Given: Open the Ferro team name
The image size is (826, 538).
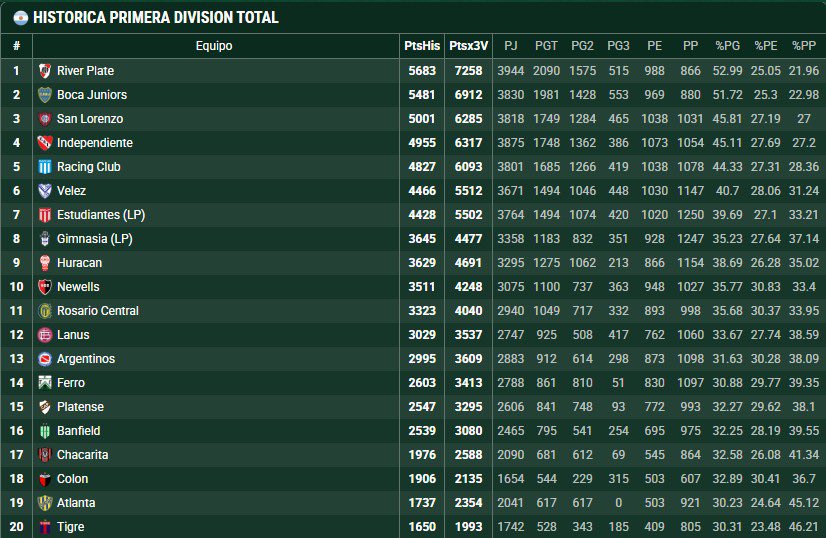Looking at the screenshot, I should pyautogui.click(x=71, y=383).
